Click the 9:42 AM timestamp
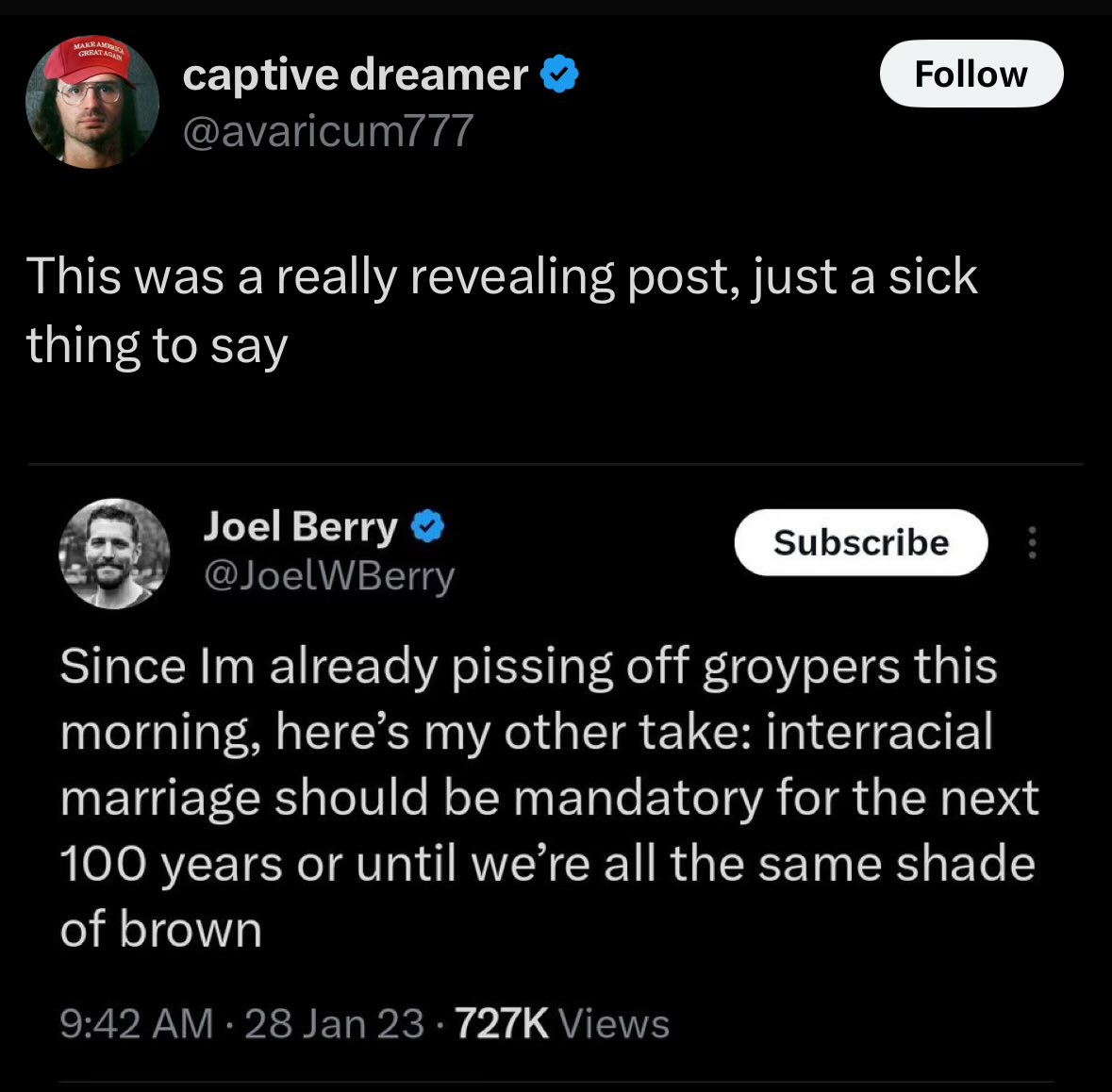Image resolution: width=1112 pixels, height=1092 pixels. click(x=136, y=1024)
